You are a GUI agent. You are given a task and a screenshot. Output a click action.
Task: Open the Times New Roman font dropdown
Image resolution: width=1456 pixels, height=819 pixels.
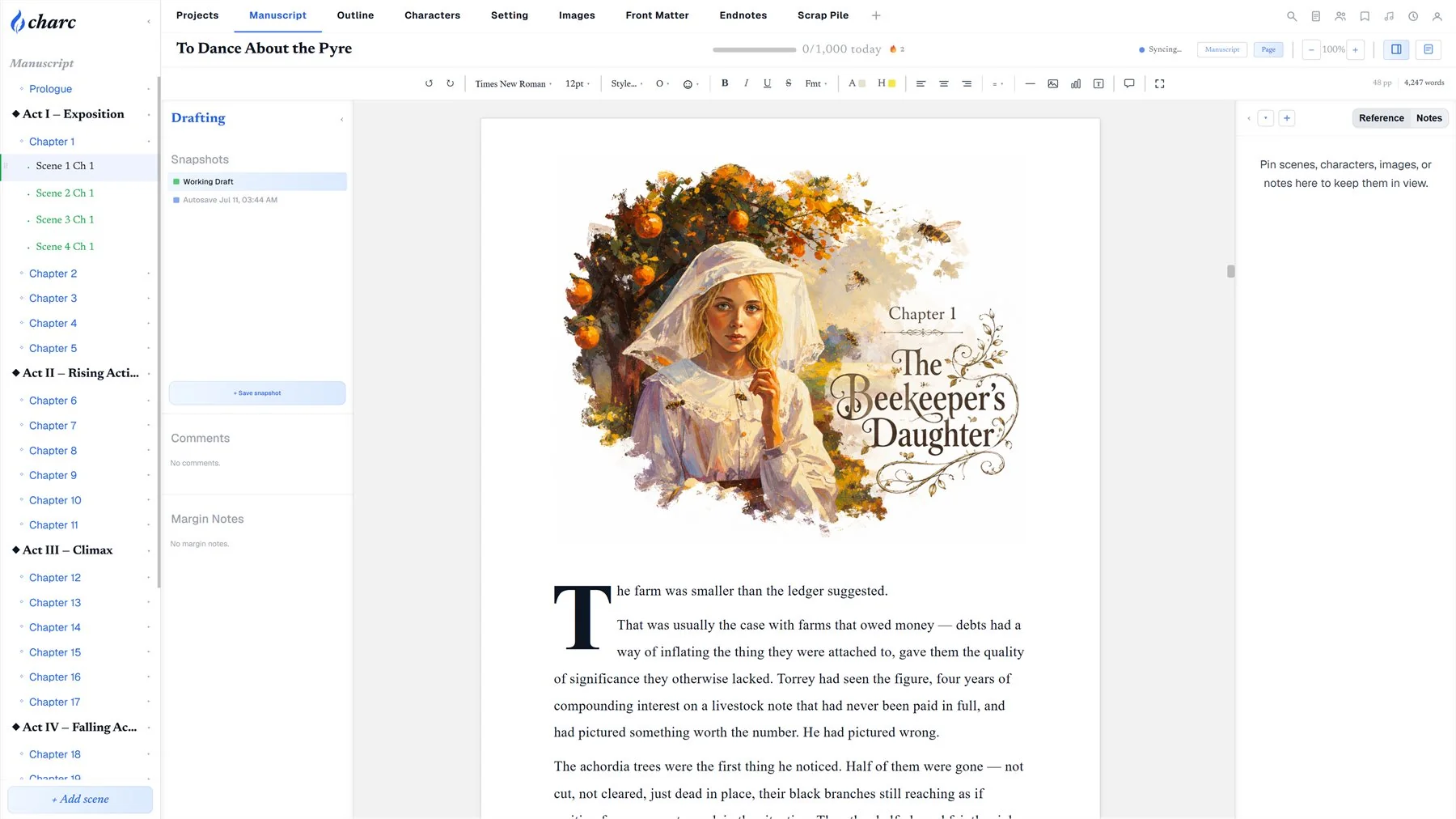click(514, 83)
